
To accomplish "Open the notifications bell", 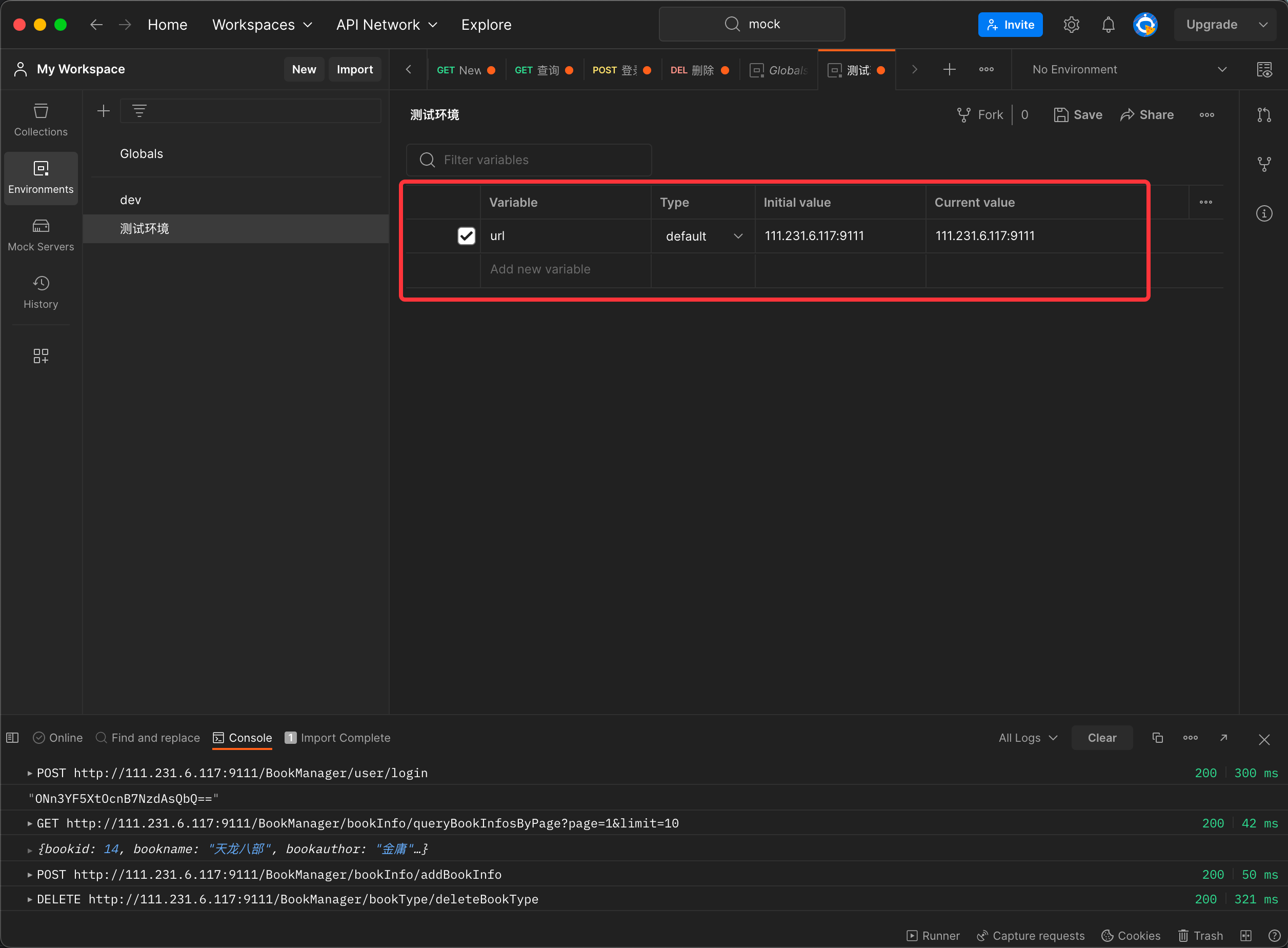I will click(x=1108, y=25).
